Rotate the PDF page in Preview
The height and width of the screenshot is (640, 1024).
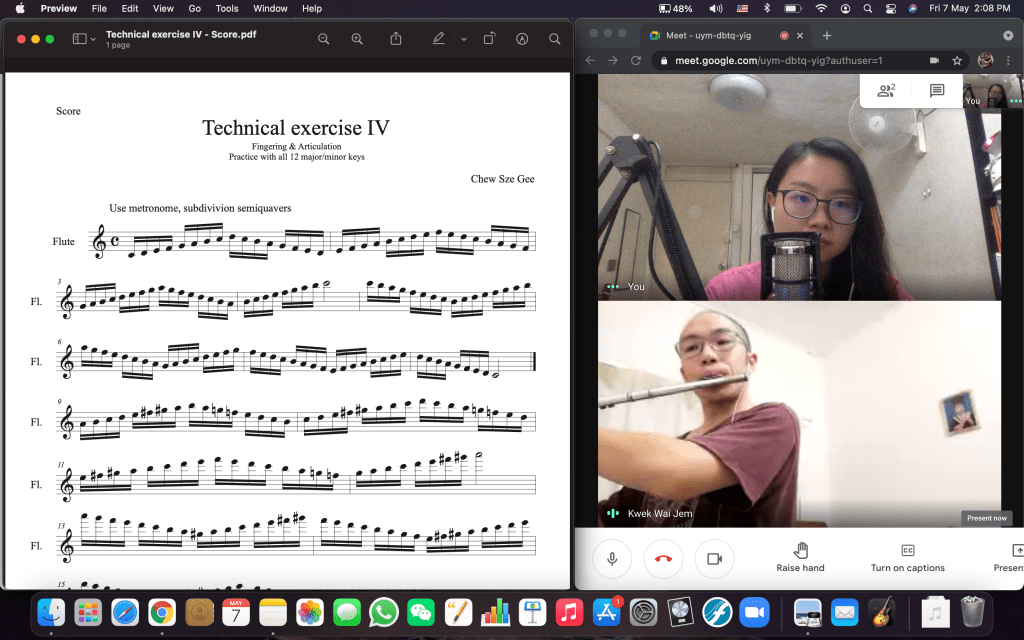tap(489, 39)
